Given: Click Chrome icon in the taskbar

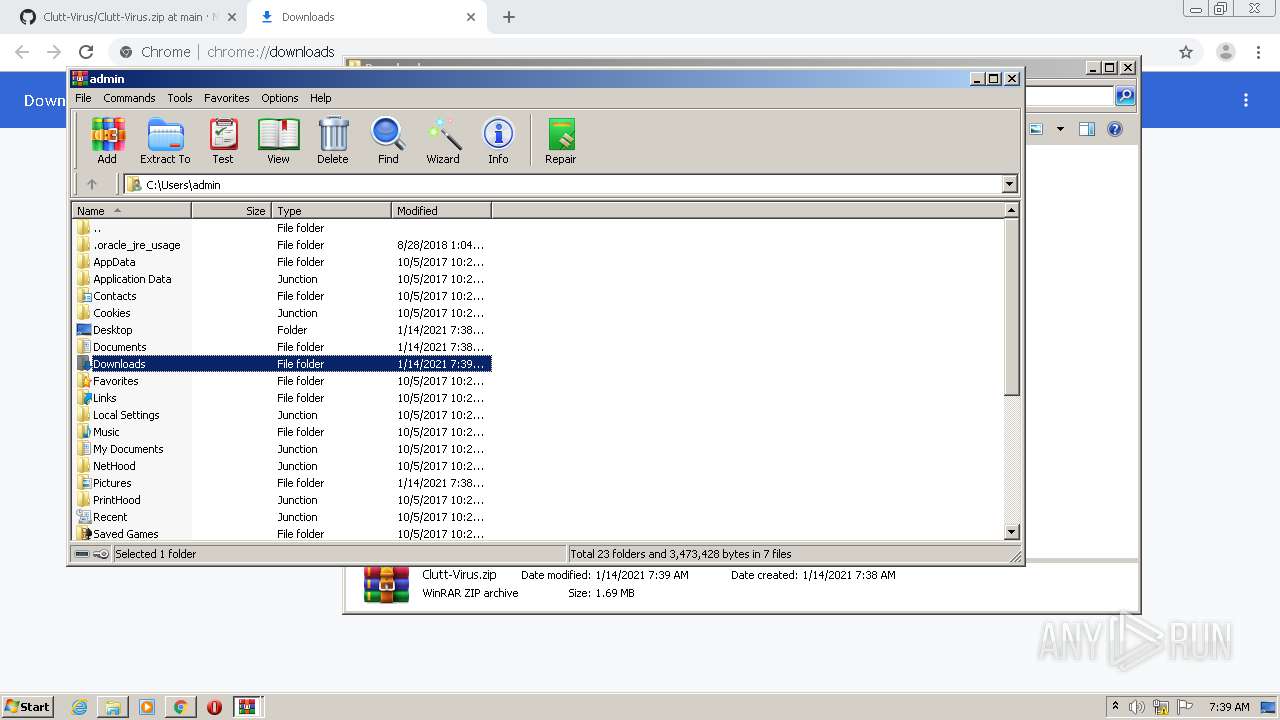Looking at the screenshot, I should [181, 707].
